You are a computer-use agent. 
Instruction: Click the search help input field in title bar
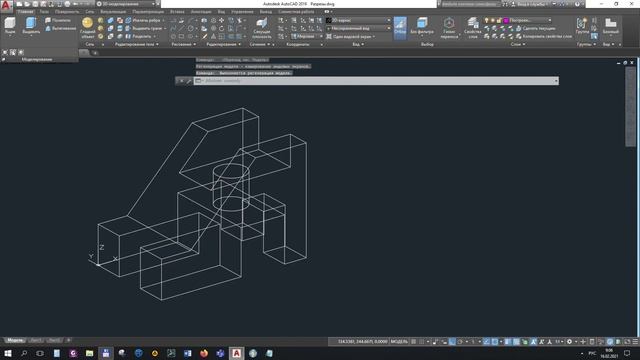click(470, 4)
